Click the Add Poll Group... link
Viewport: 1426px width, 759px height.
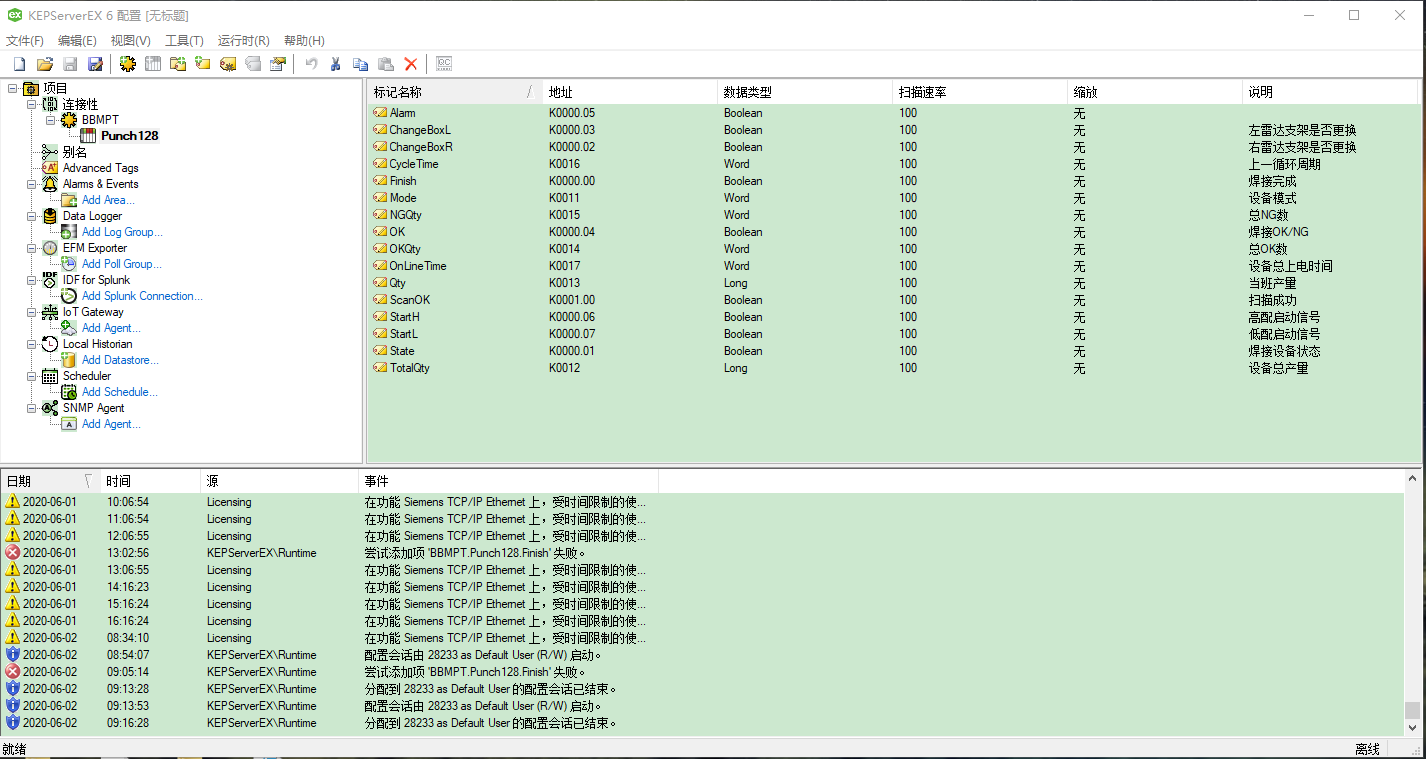pyautogui.click(x=122, y=264)
